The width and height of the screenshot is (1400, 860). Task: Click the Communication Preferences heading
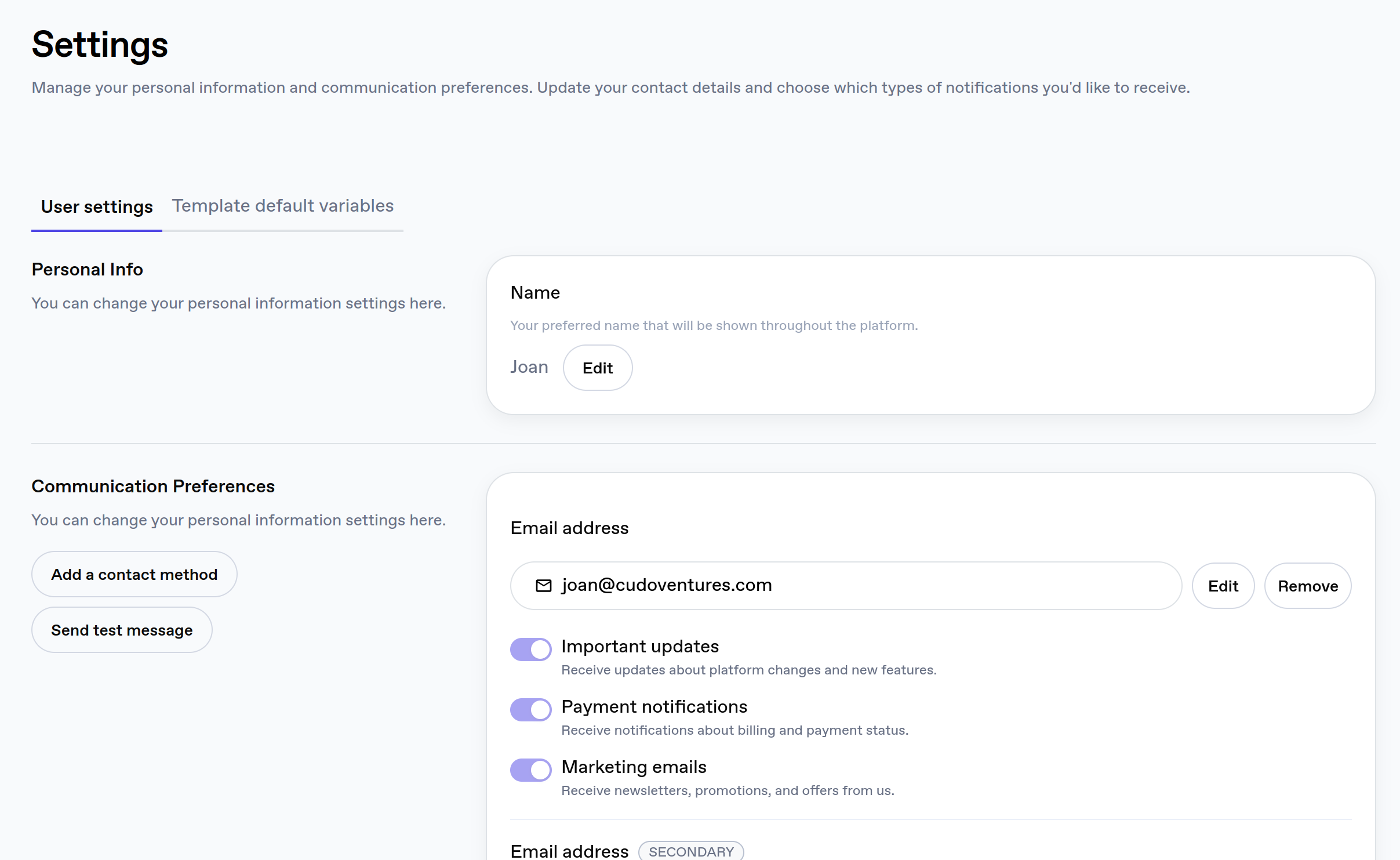coord(152,486)
